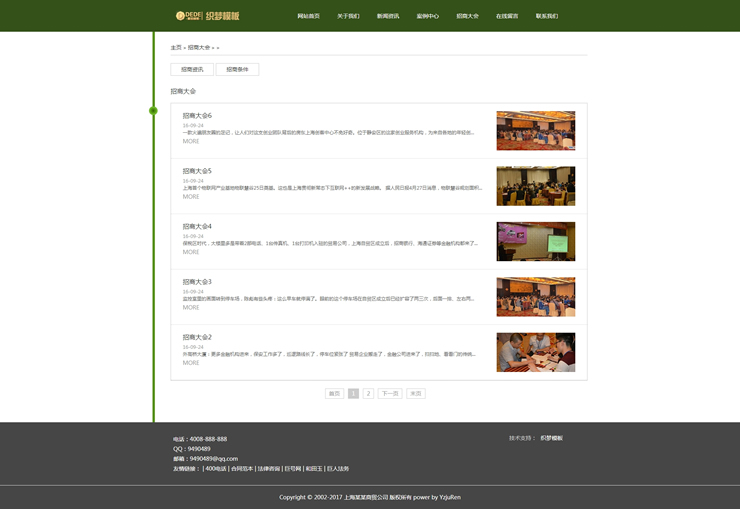The width and height of the screenshot is (740, 509).
Task: Open the 招商大会2 thumbnail image
Action: point(535,352)
